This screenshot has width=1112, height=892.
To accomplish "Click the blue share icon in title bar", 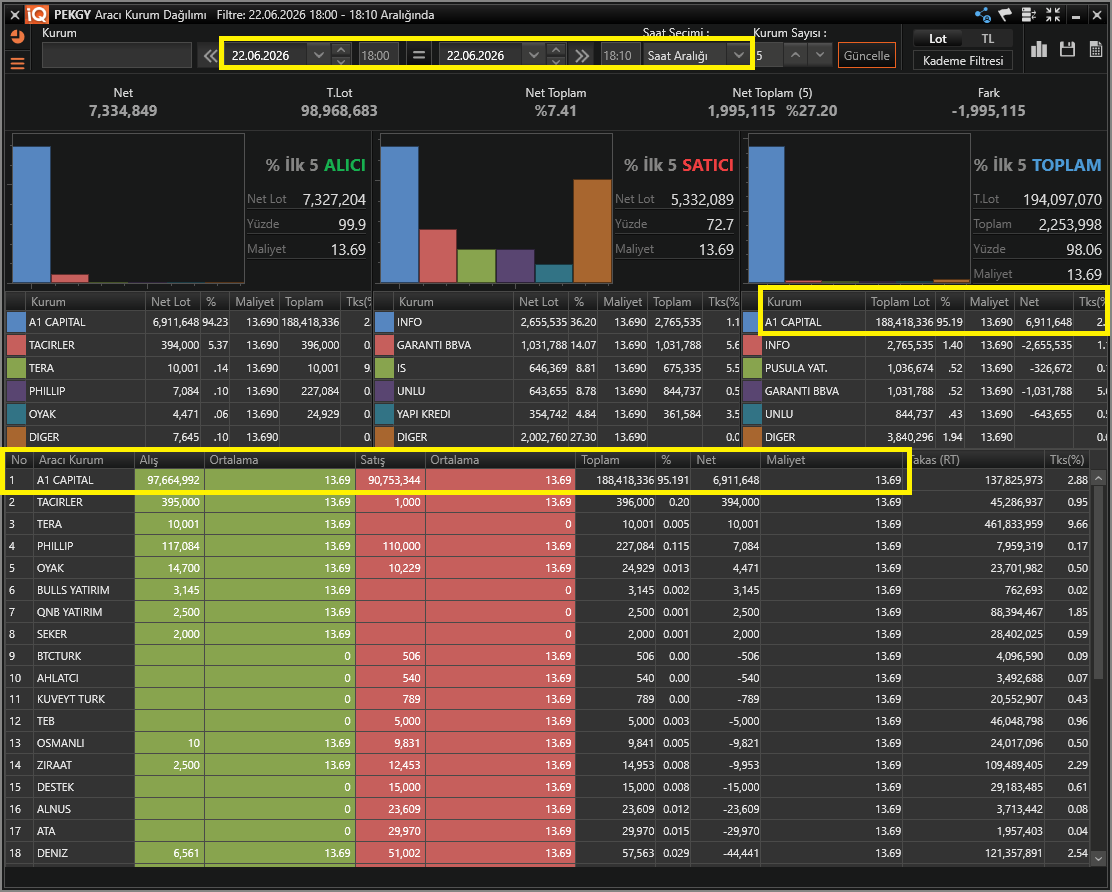I will pos(983,15).
